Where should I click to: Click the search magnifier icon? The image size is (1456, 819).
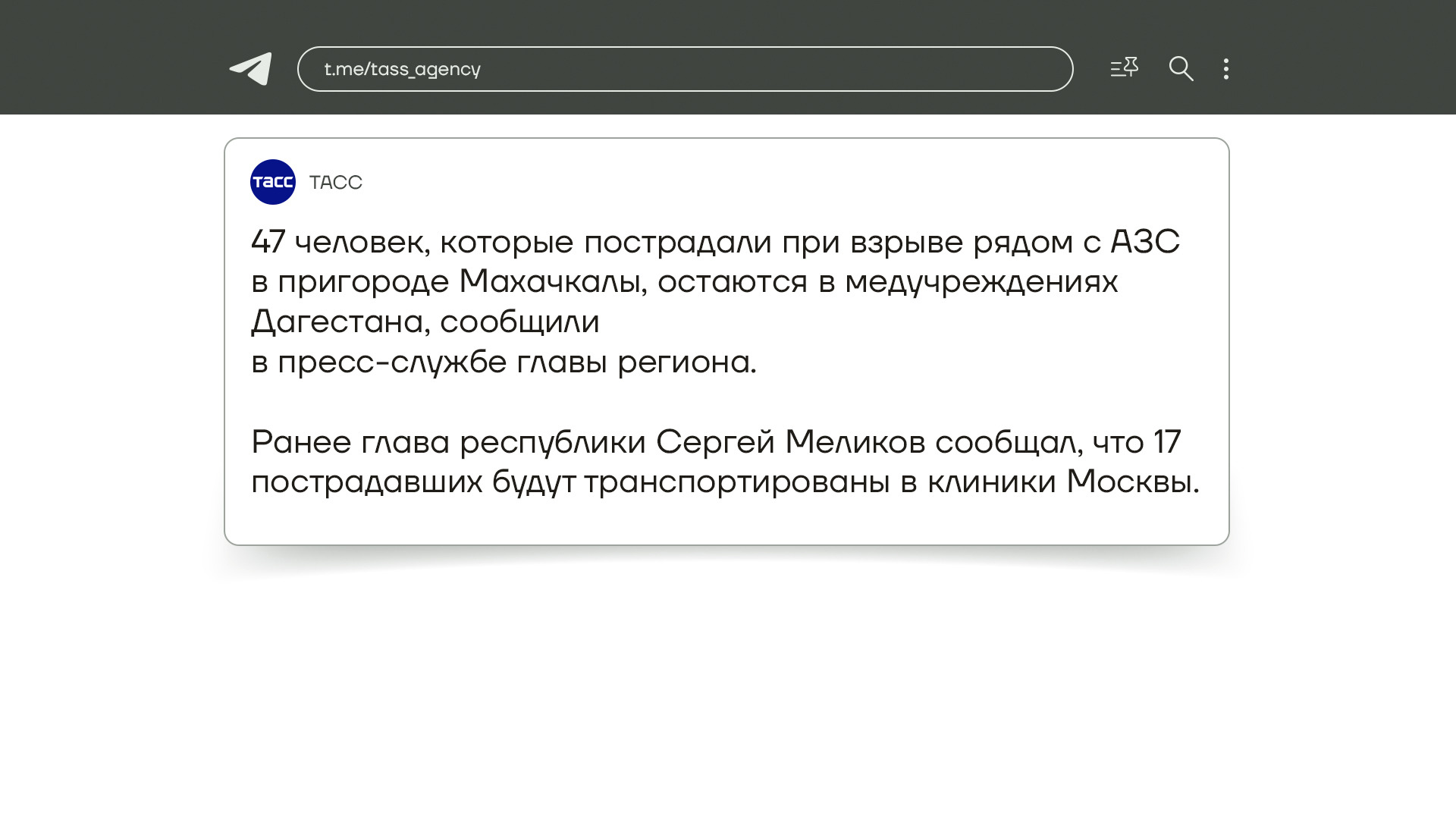click(x=1181, y=69)
